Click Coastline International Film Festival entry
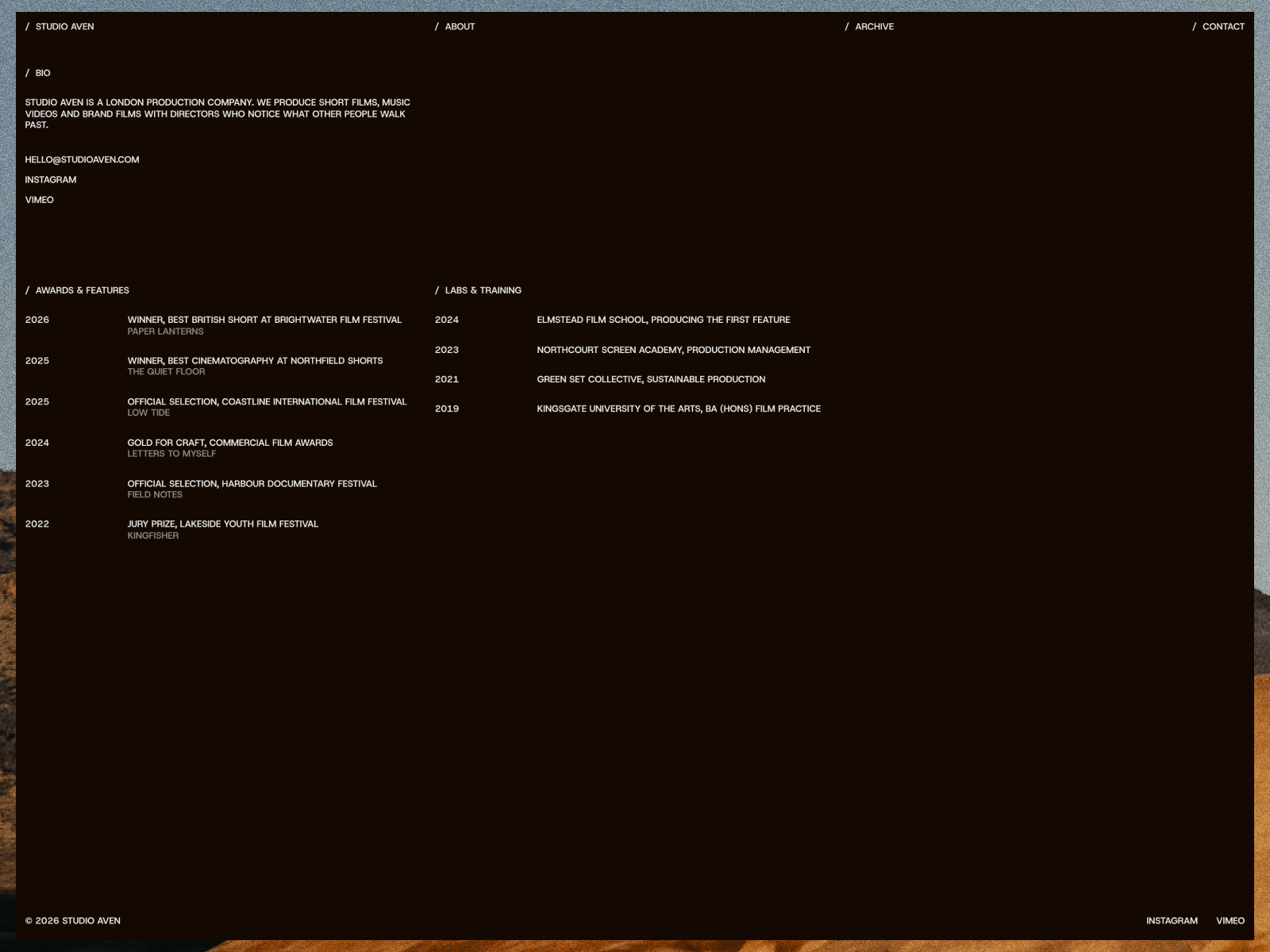 tap(267, 401)
